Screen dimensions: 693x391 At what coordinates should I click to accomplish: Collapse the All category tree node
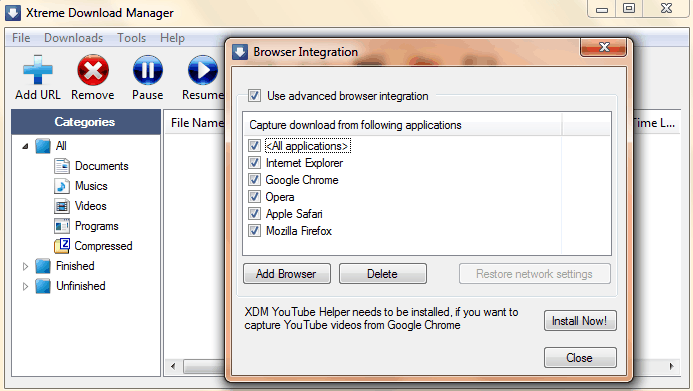(x=25, y=146)
